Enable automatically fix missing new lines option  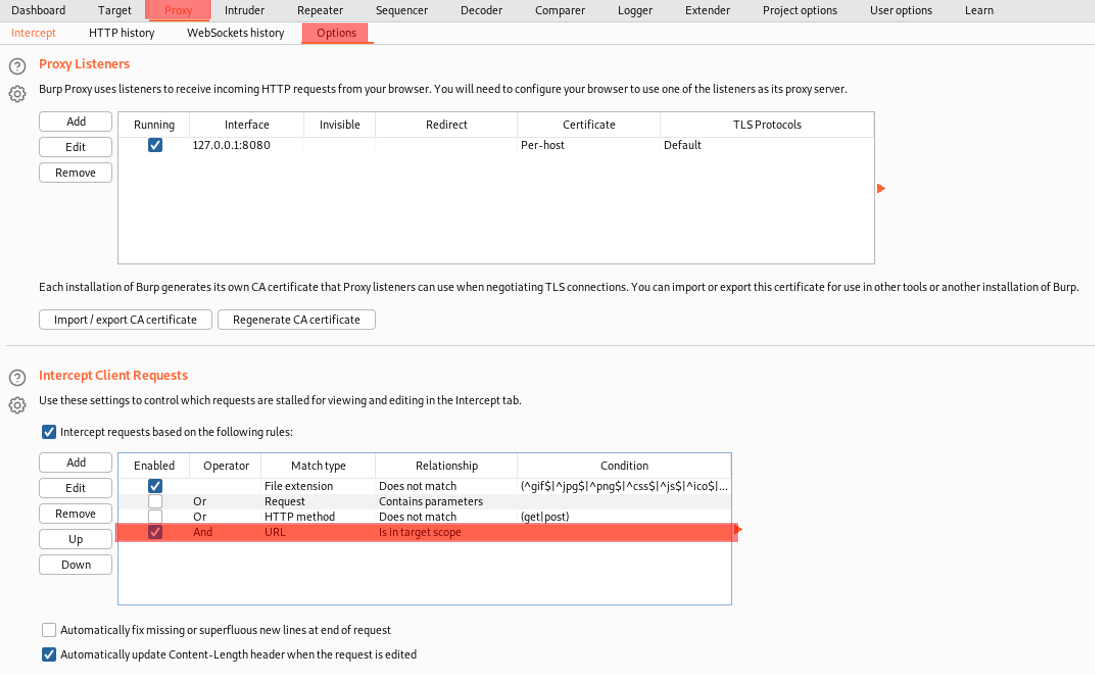pos(49,630)
